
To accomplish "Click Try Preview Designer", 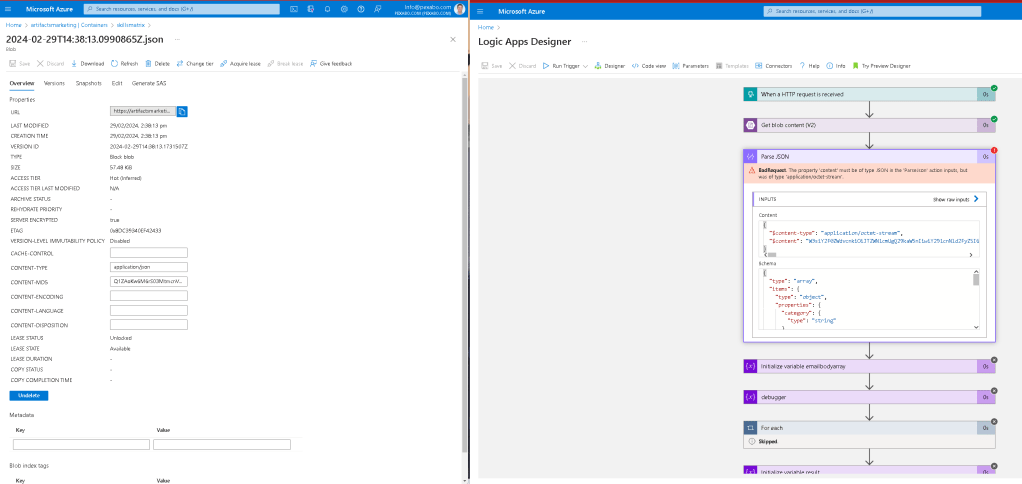I will [x=881, y=66].
